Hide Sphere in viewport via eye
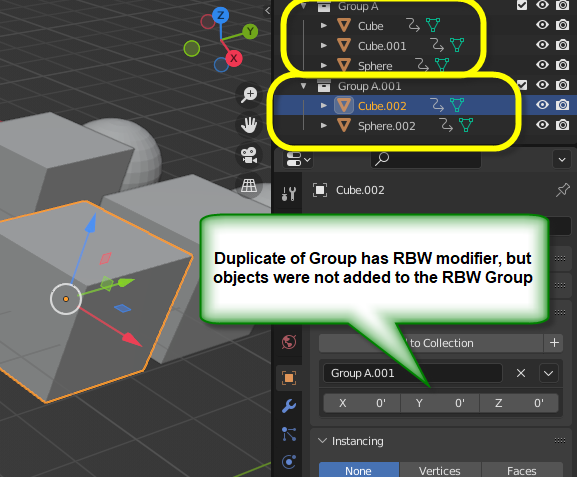The width and height of the screenshot is (577, 477). click(542, 64)
